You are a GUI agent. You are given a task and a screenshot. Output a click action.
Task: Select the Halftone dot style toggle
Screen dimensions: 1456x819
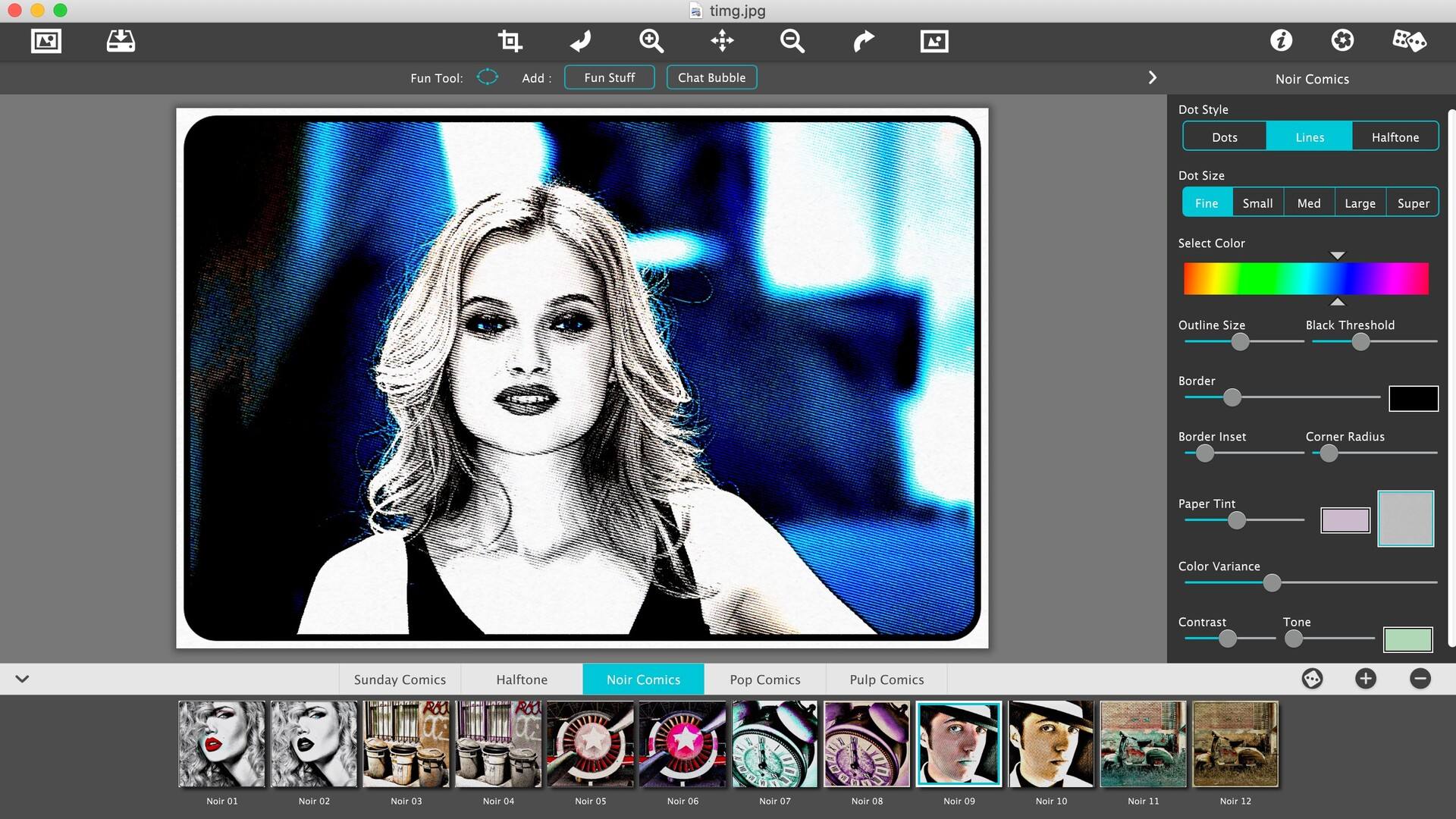point(1395,137)
